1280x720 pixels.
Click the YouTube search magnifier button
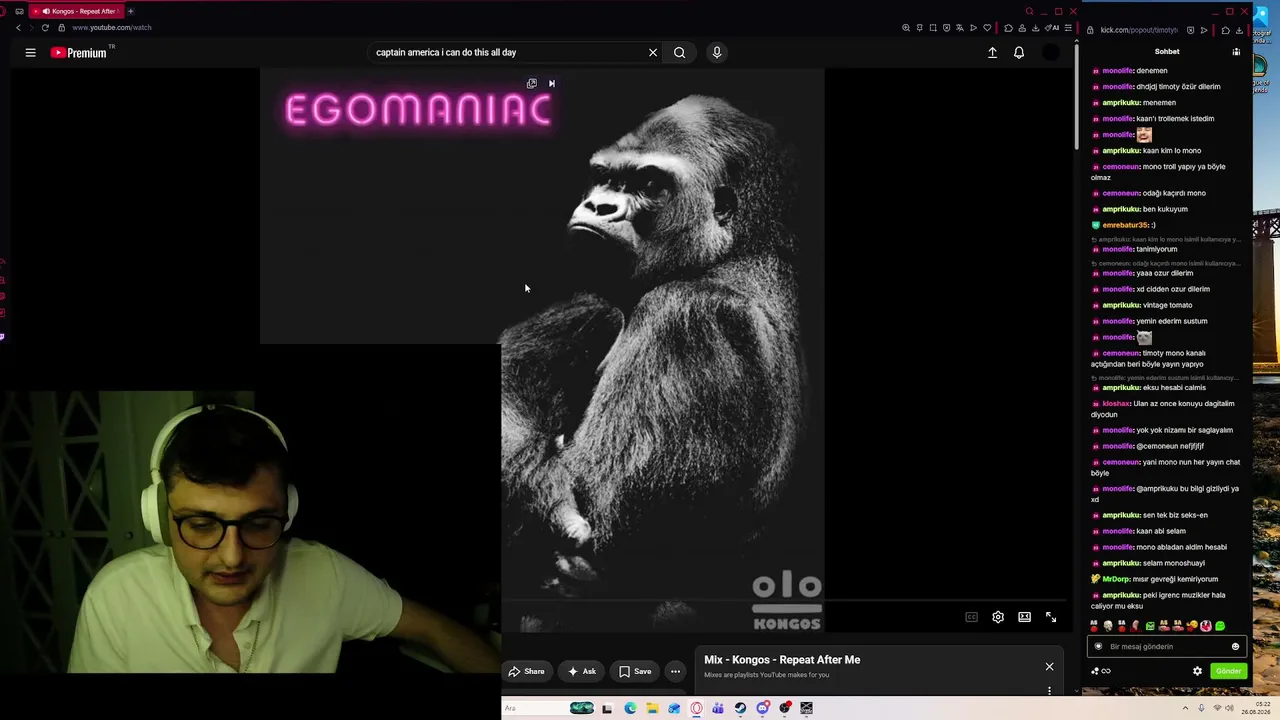[679, 52]
